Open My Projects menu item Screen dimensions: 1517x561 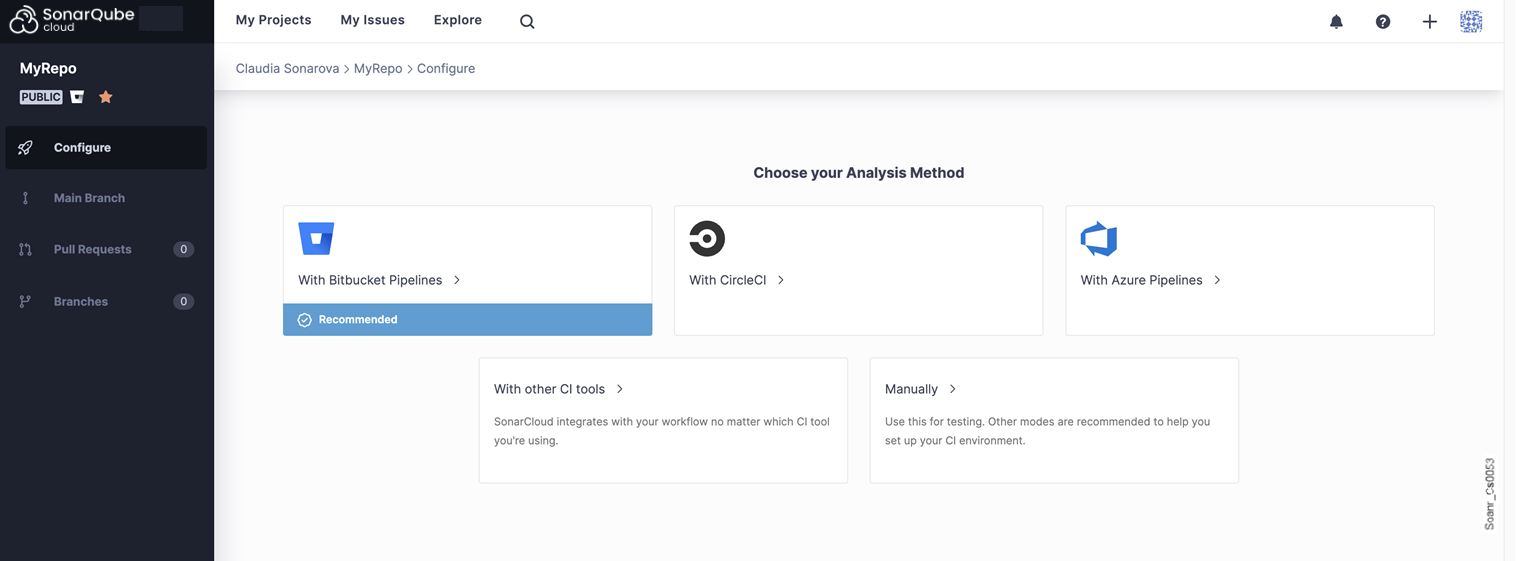click(x=273, y=20)
